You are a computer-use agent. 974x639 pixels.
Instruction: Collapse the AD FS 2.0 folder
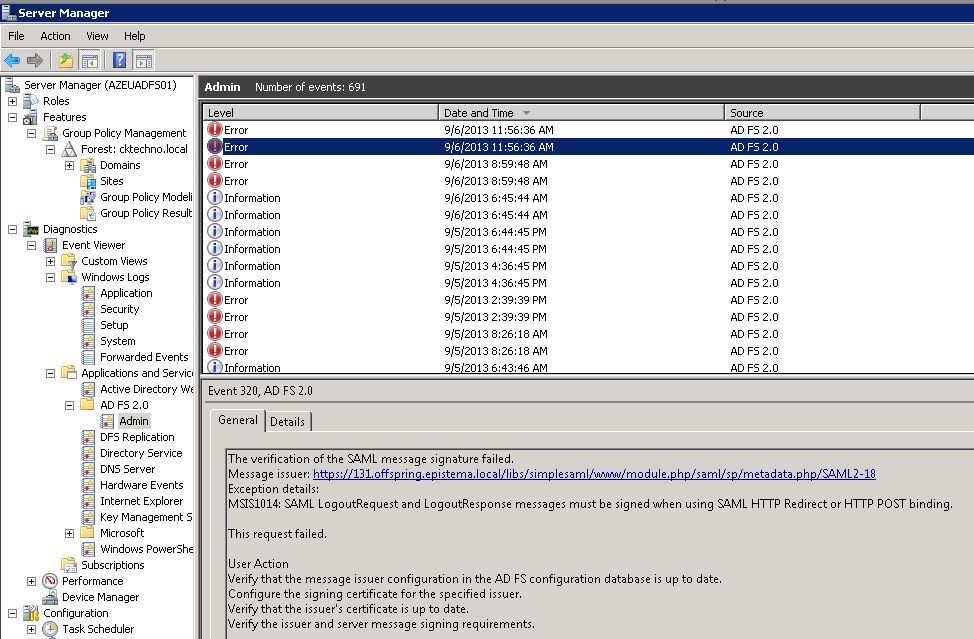[70, 406]
